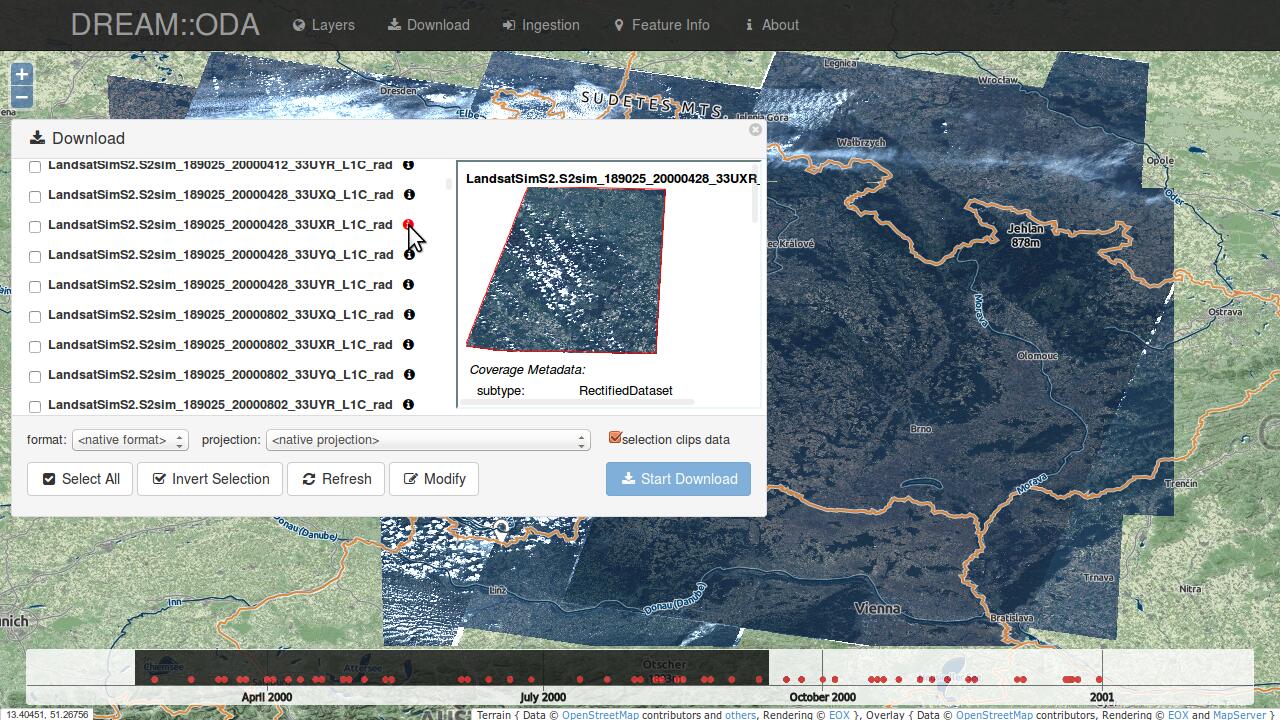Click the Modify button
Image resolution: width=1280 pixels, height=720 pixels.
(434, 479)
